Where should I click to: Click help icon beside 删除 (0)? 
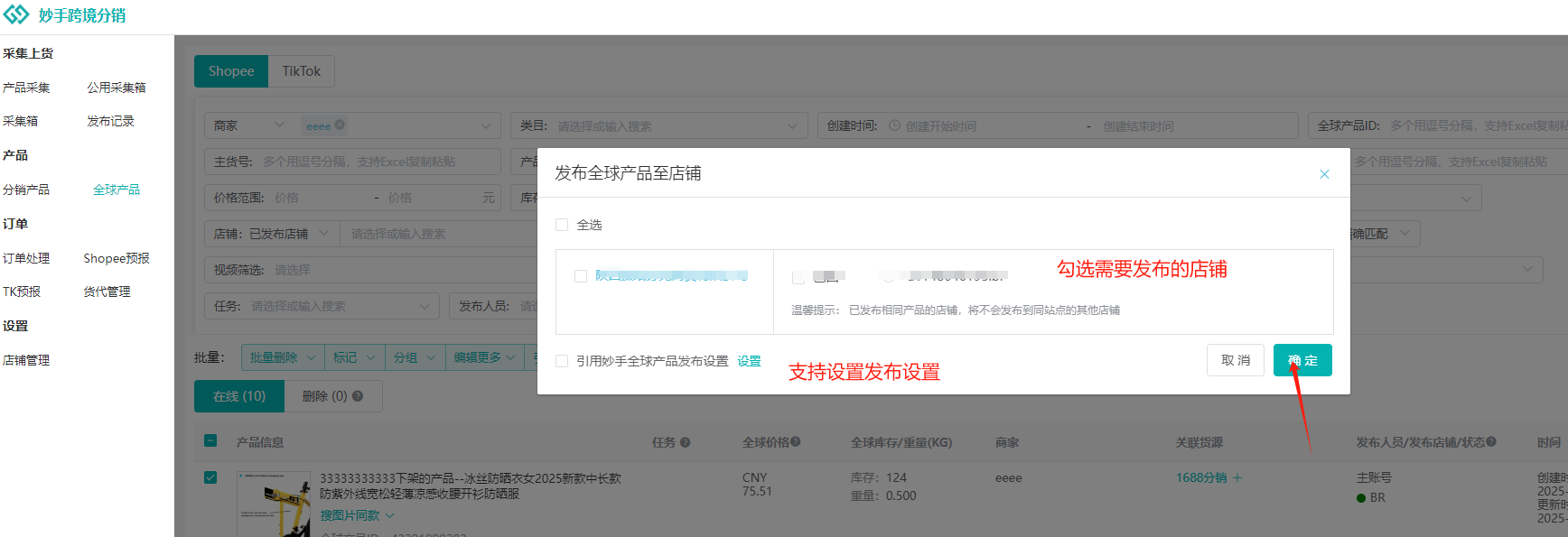(x=358, y=396)
